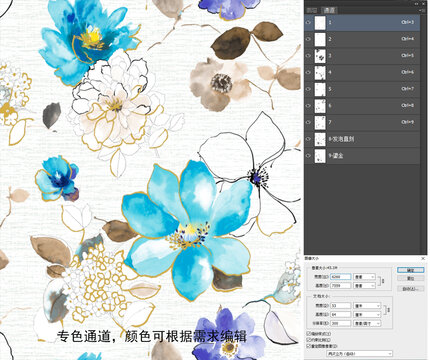The height and width of the screenshot is (360, 430).
Task: Toggle the Constrain Proportions checkbox
Action: tap(308, 340)
